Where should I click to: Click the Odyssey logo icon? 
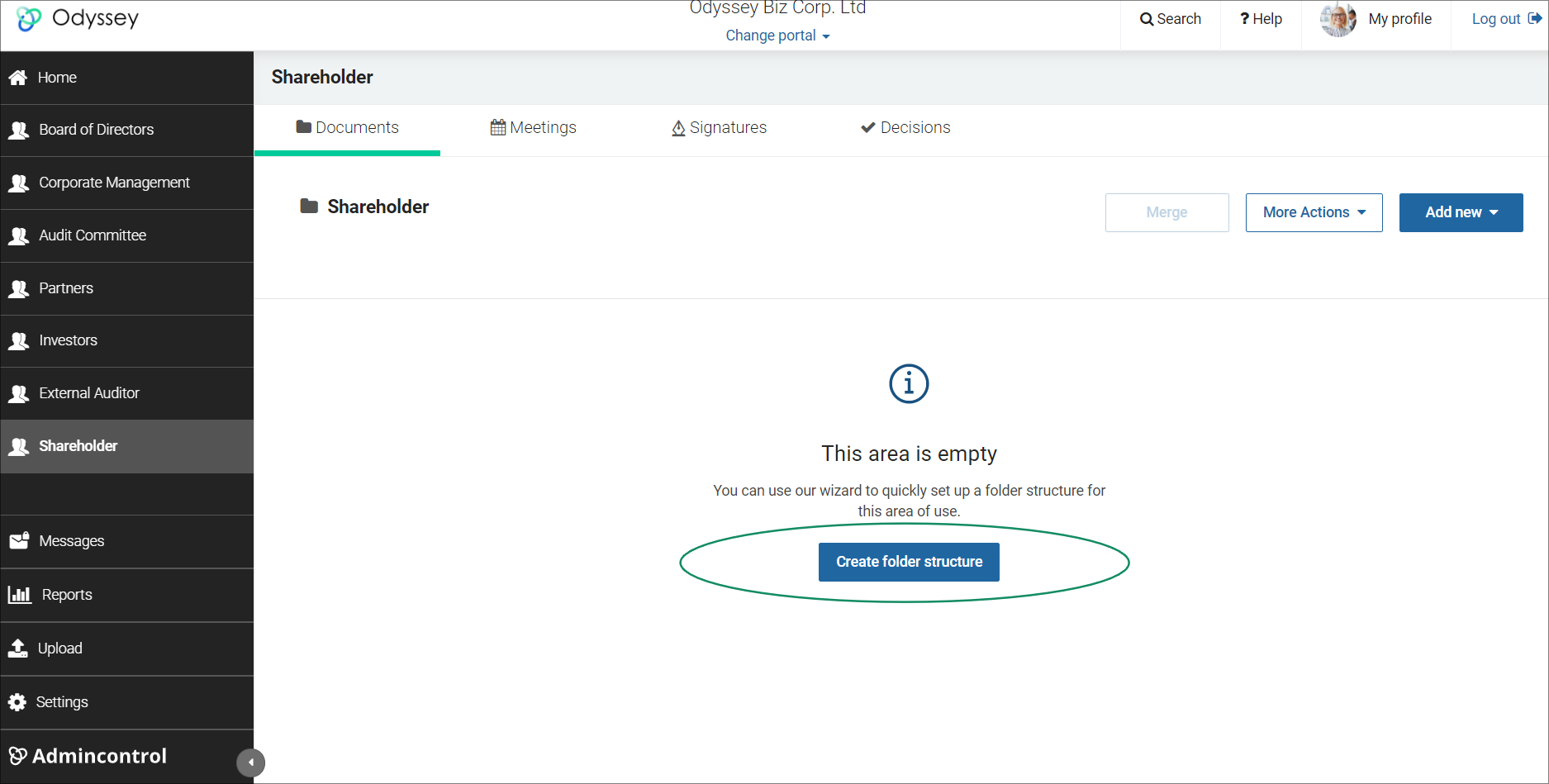coord(29,18)
